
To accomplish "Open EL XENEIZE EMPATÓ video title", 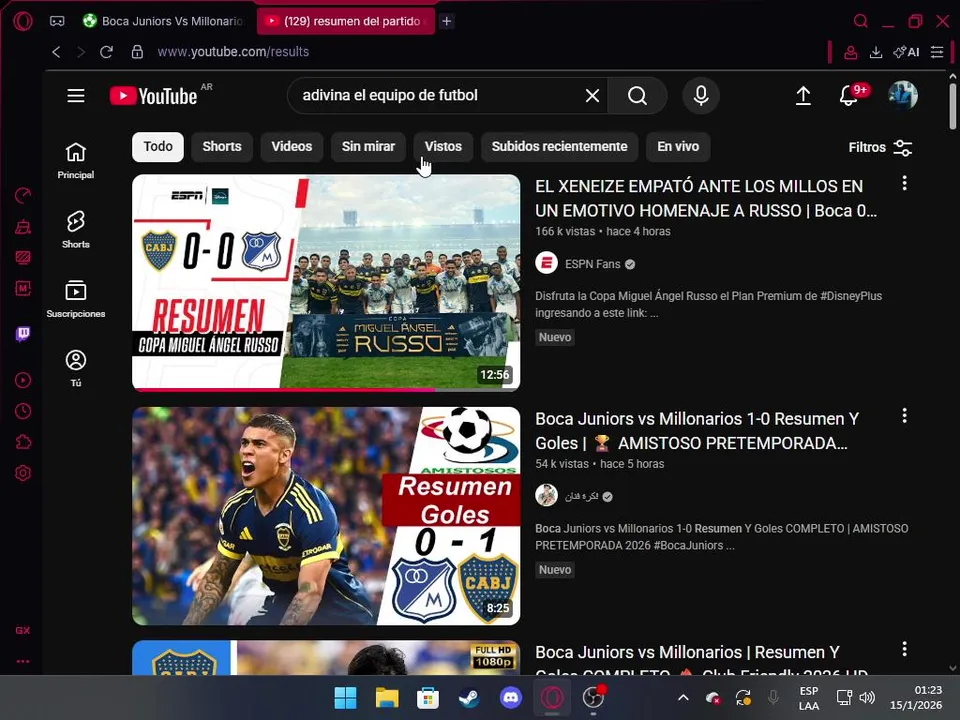I will [x=706, y=198].
